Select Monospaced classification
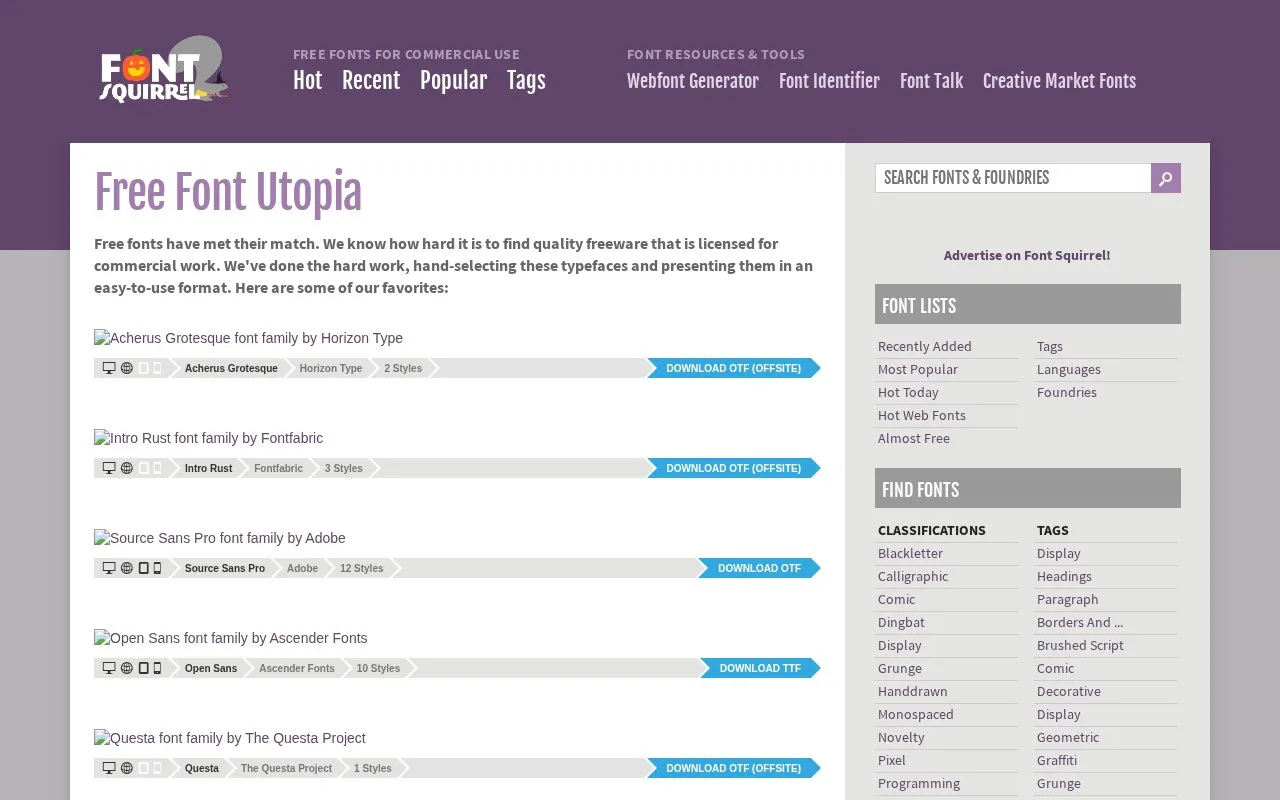The width and height of the screenshot is (1280, 800). pyautogui.click(x=916, y=714)
